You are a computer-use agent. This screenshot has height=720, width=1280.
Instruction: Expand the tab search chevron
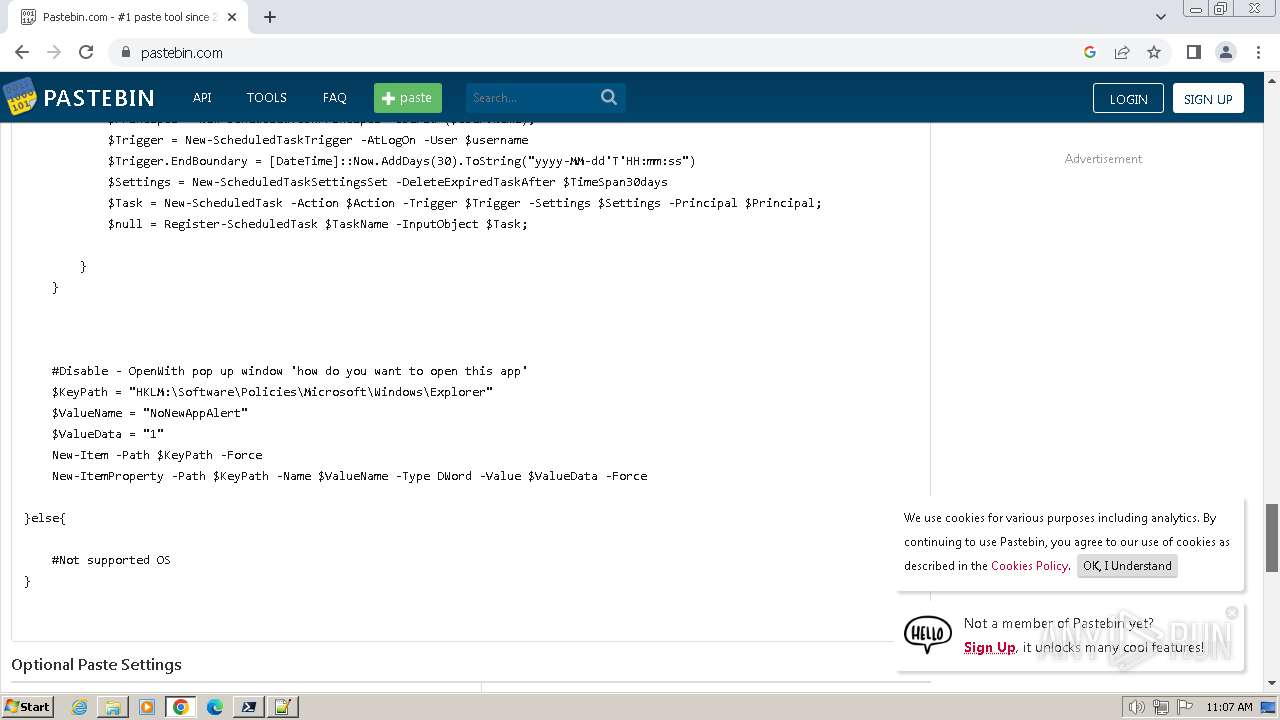point(1160,17)
